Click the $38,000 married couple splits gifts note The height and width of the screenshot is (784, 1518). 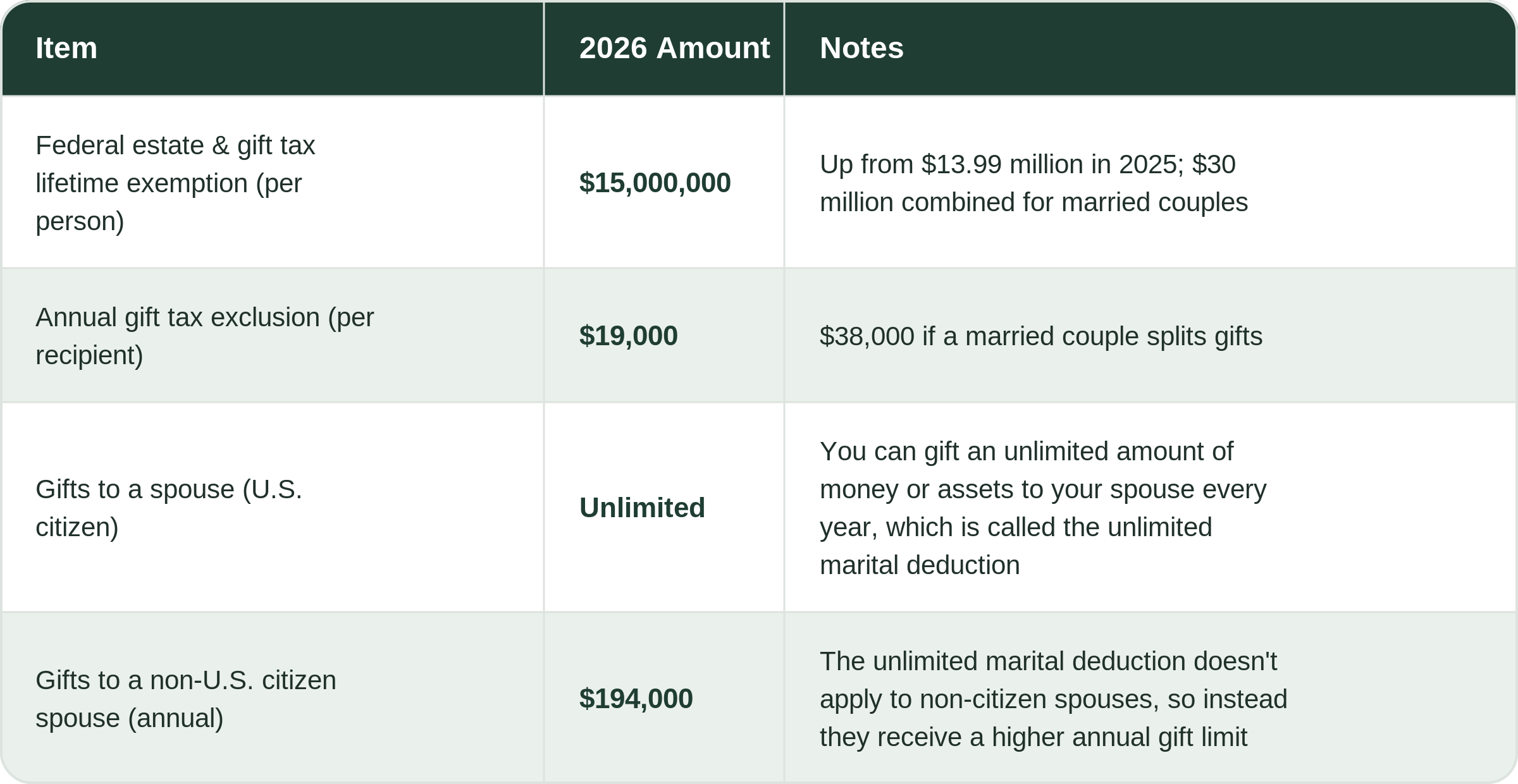[x=1040, y=336]
